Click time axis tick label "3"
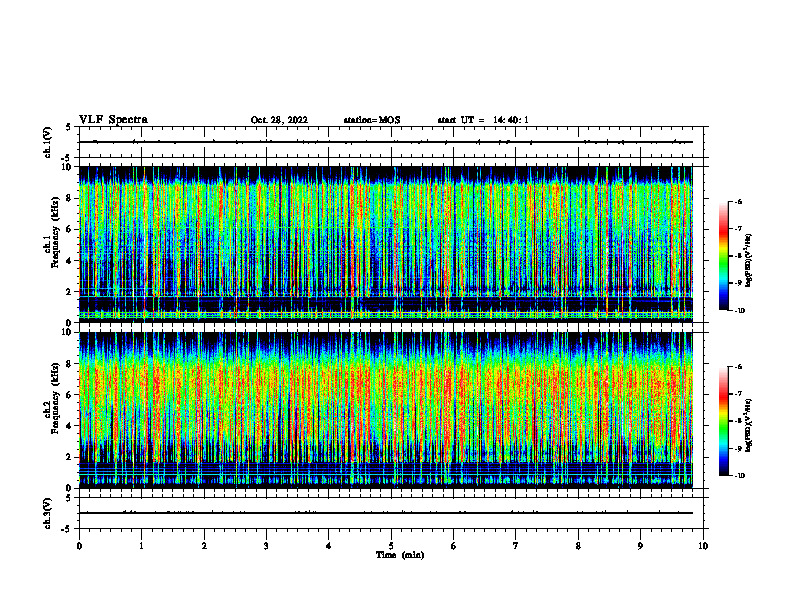The image size is (792, 612). tap(266, 546)
